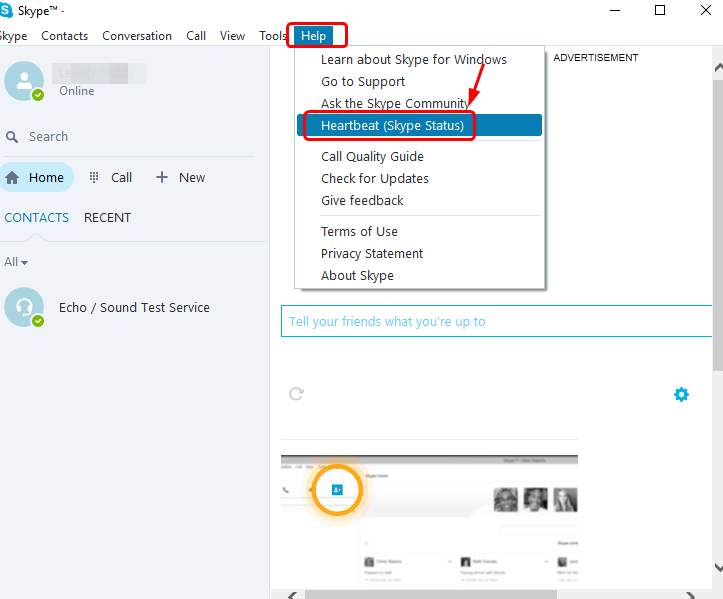Switch to the CONTACTS tab

pos(36,218)
